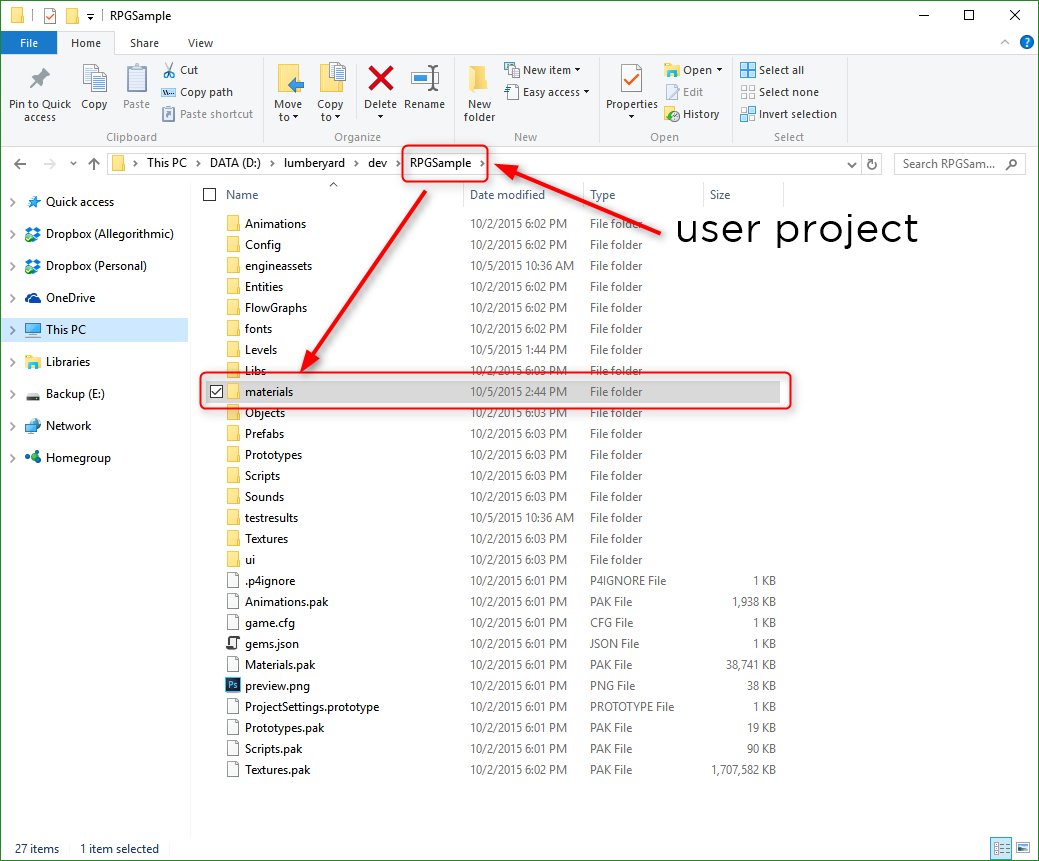Screen dimensions: 1039x861
Task: Expand Libraries tree node
Action: (x=13, y=362)
